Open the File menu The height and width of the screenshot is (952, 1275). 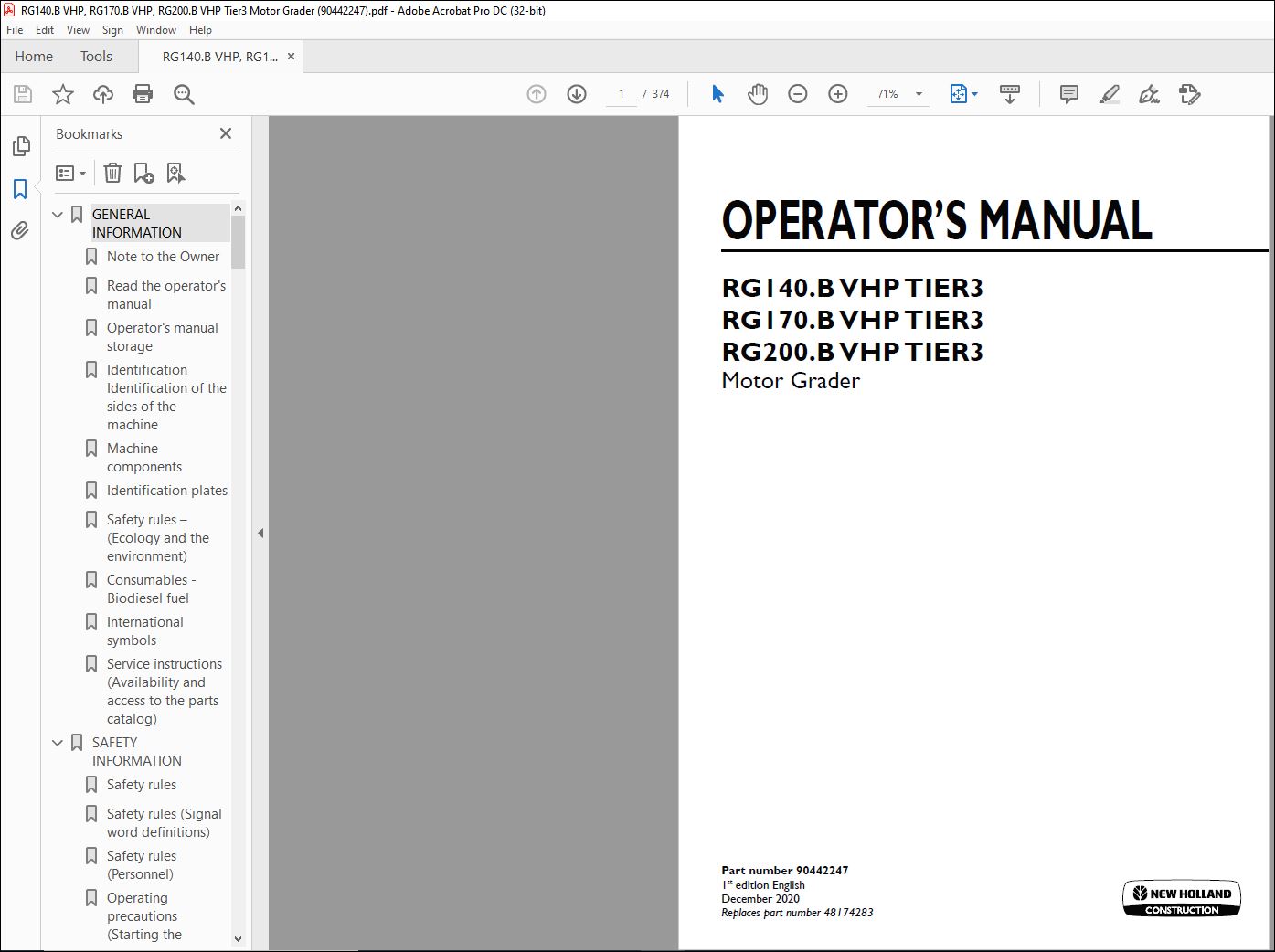15,30
